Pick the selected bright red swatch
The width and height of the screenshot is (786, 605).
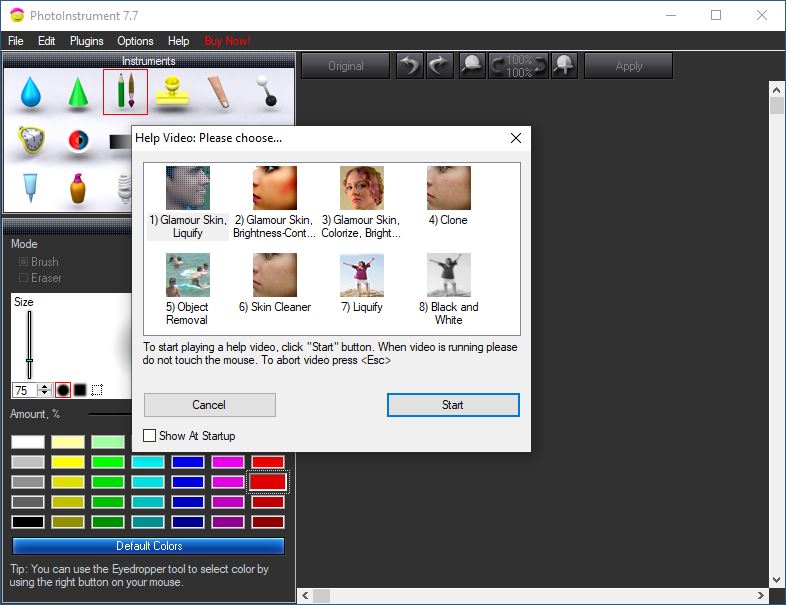point(268,482)
